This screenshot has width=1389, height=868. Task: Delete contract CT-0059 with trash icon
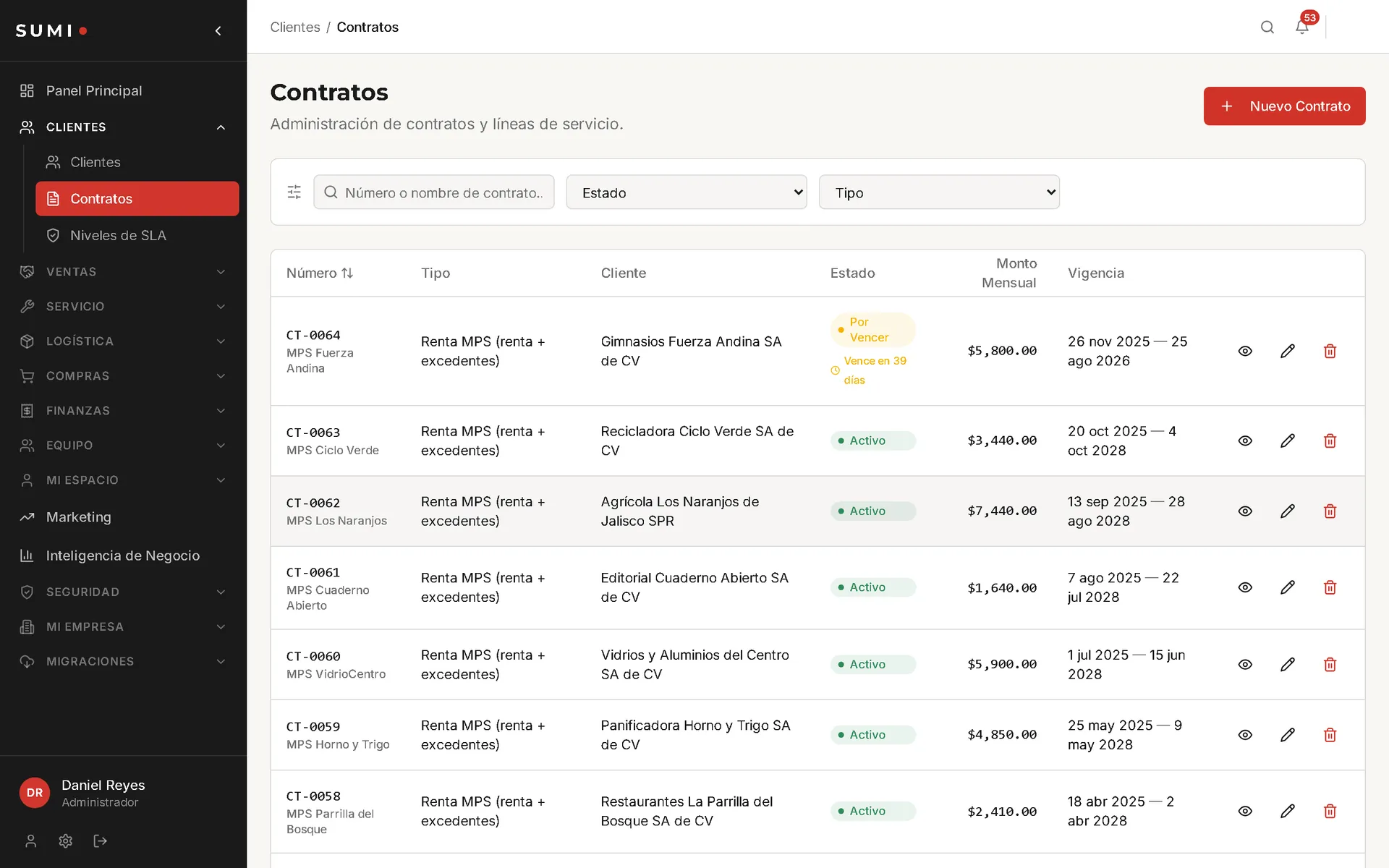coord(1330,735)
